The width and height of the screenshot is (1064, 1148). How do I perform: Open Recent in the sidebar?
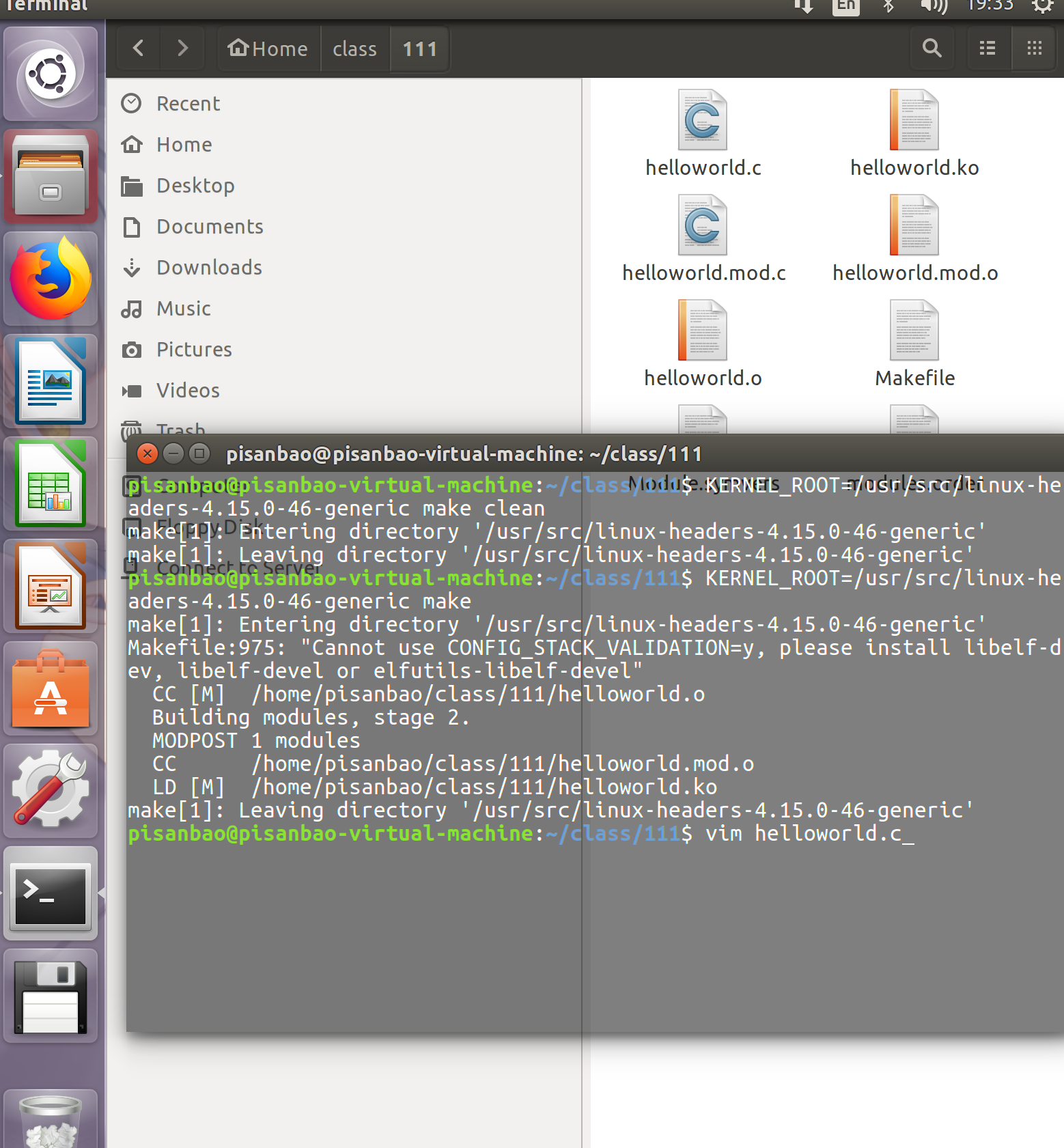pos(188,104)
